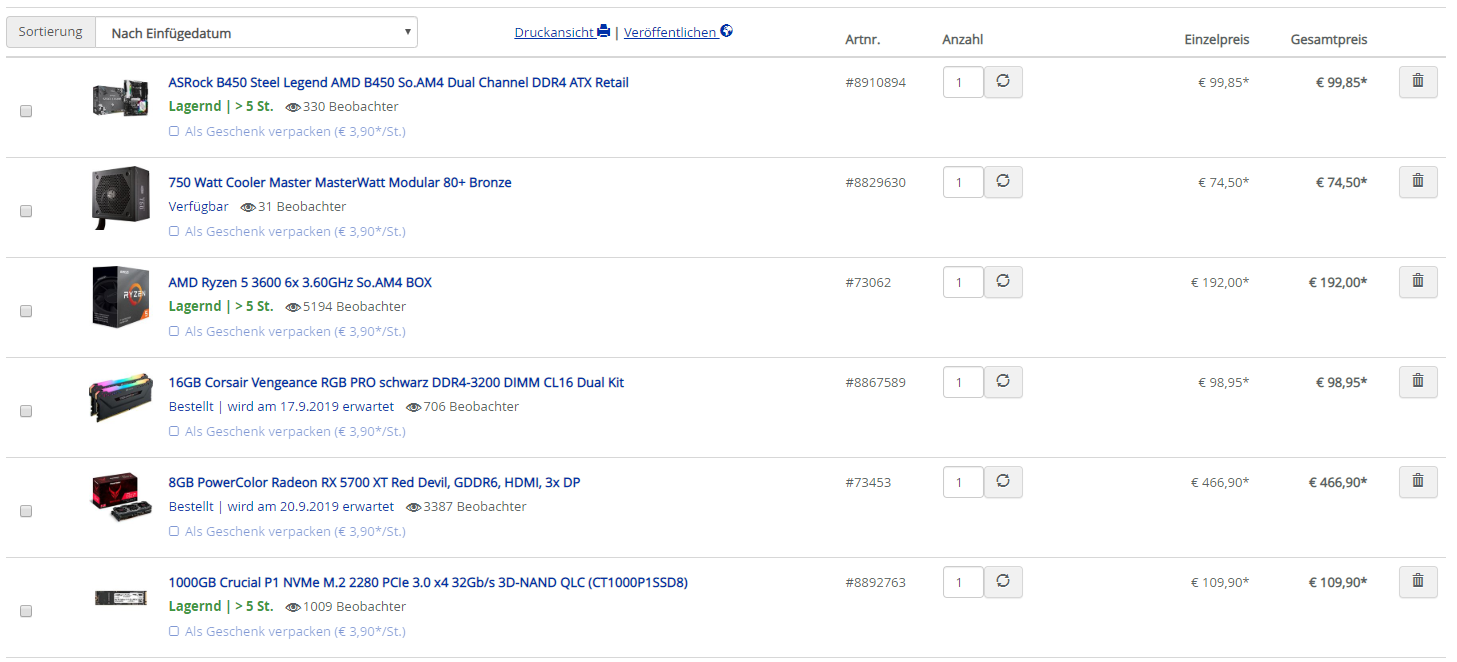This screenshot has height=662, width=1457.
Task: Enable gift wrap for Crucial P1 SSD
Action: 174,631
